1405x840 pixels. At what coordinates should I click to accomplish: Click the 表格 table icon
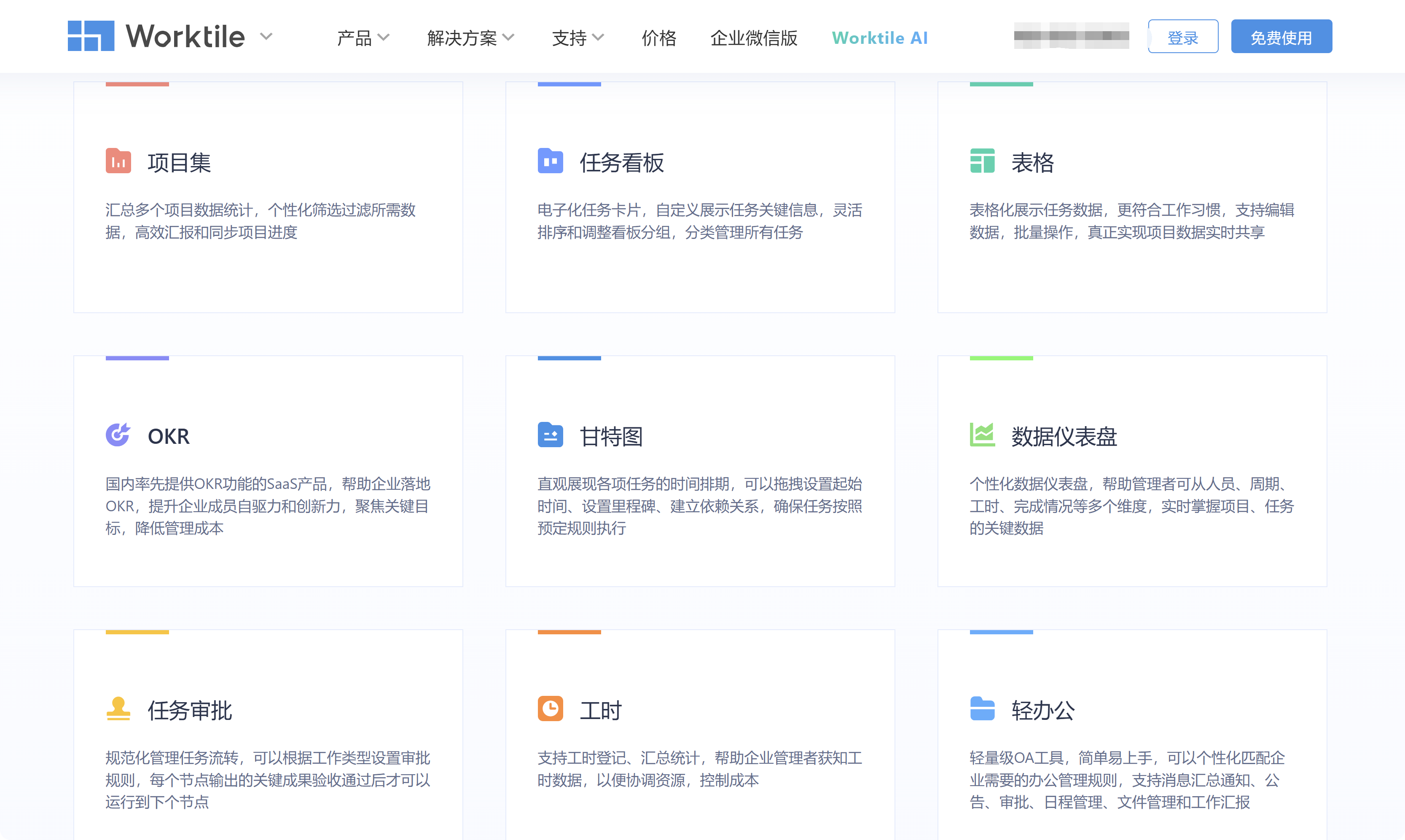pos(982,162)
